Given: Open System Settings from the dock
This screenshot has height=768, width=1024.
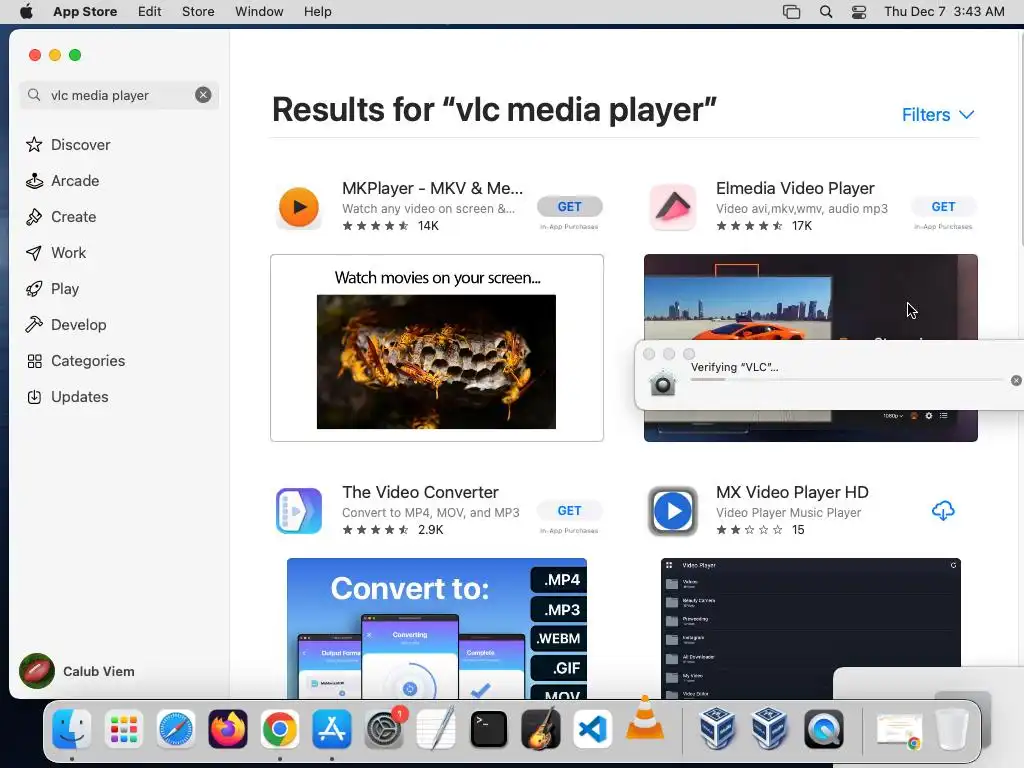Looking at the screenshot, I should [384, 729].
